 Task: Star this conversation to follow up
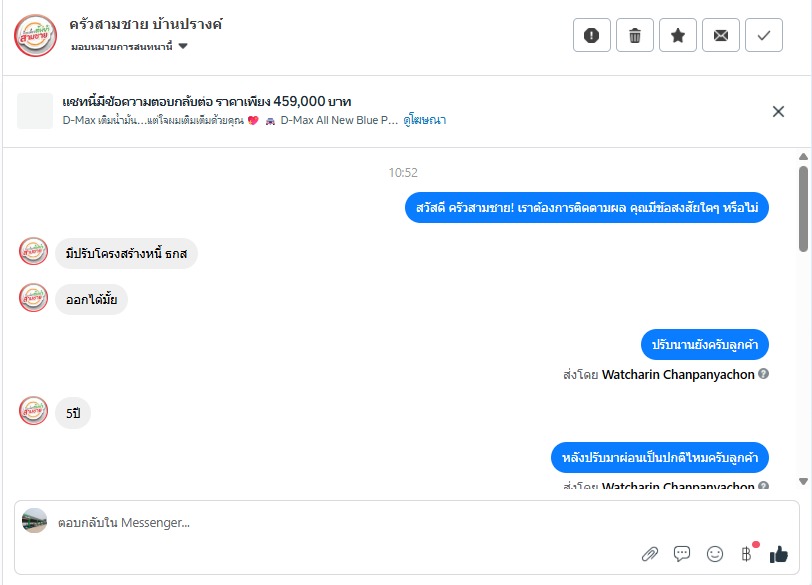677,35
